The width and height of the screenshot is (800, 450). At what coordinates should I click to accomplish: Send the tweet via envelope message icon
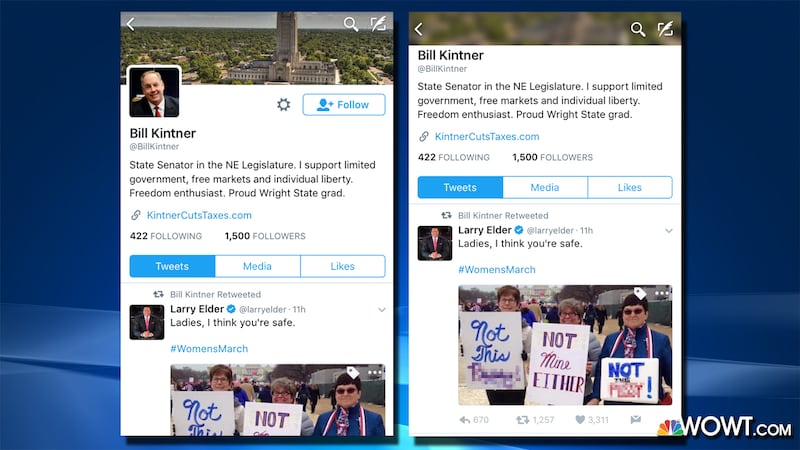click(x=636, y=419)
